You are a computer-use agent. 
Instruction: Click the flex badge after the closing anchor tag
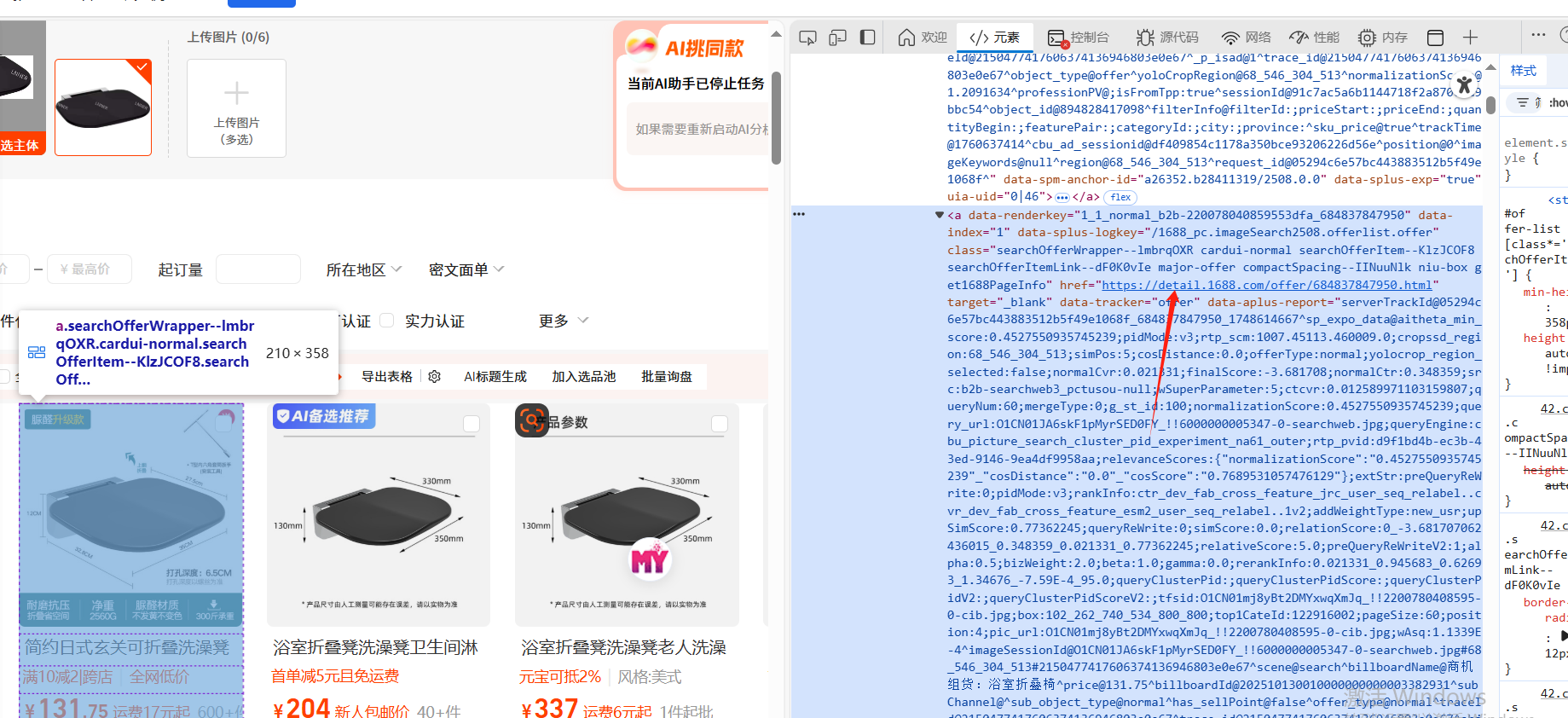1120,197
